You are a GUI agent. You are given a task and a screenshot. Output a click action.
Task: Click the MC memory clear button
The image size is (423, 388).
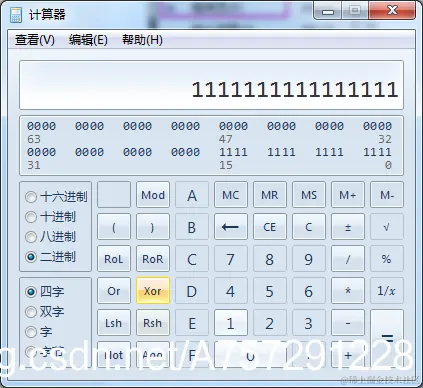click(x=231, y=195)
